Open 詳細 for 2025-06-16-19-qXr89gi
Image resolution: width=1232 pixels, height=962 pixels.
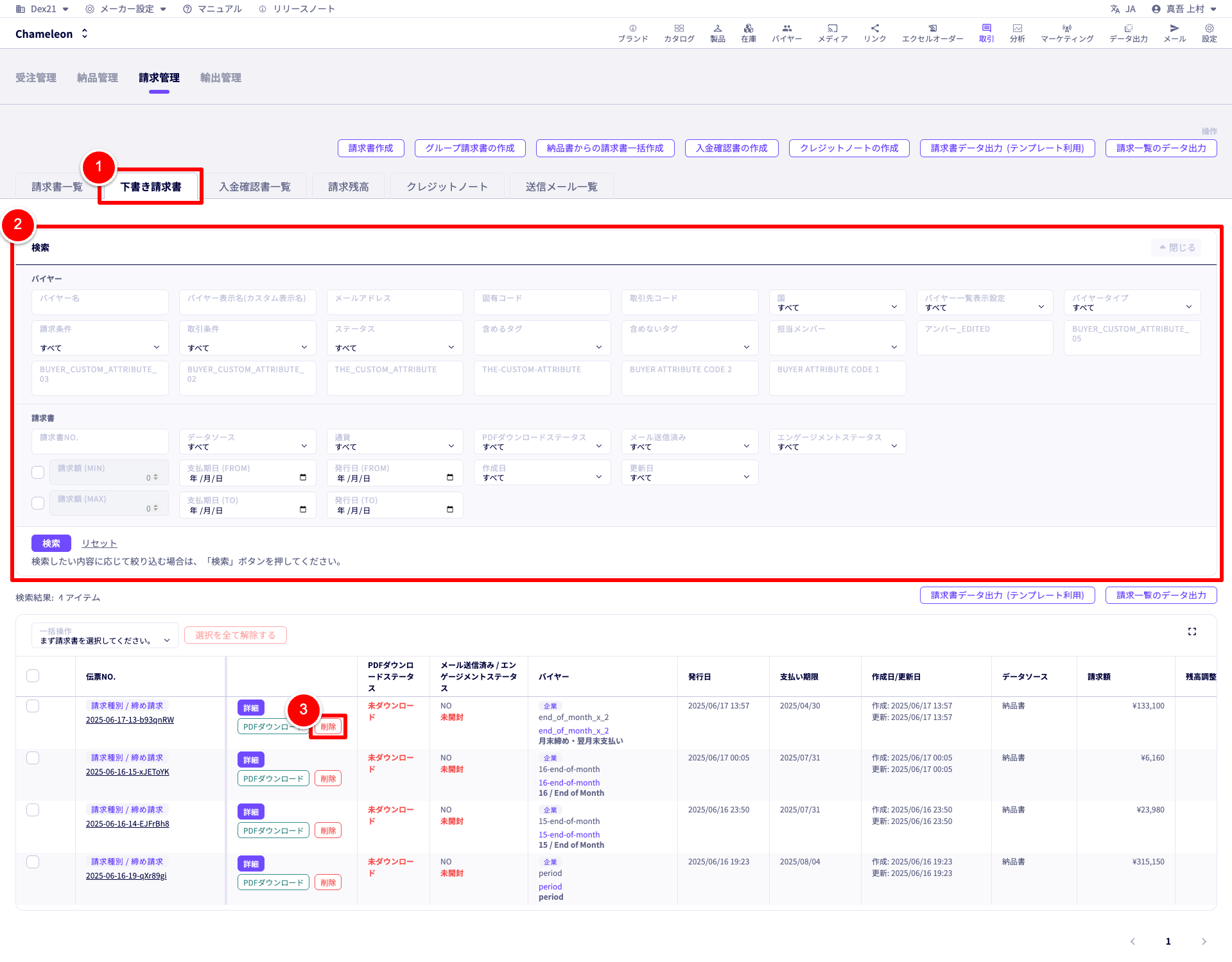251,864
